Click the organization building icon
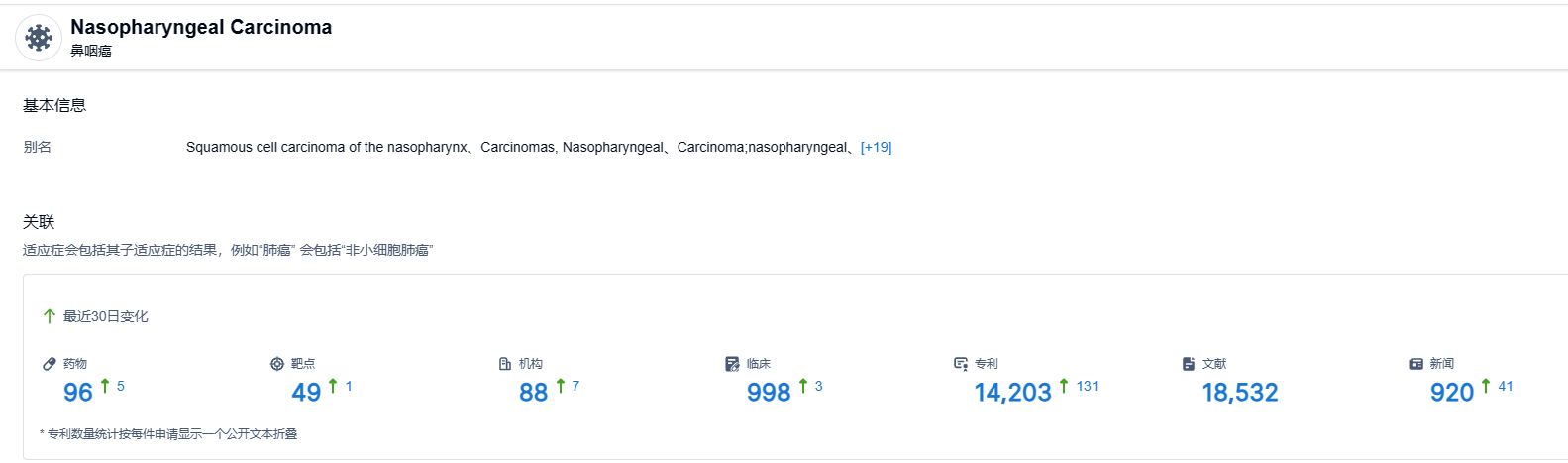Image resolution: width=1568 pixels, height=463 pixels. click(x=505, y=364)
